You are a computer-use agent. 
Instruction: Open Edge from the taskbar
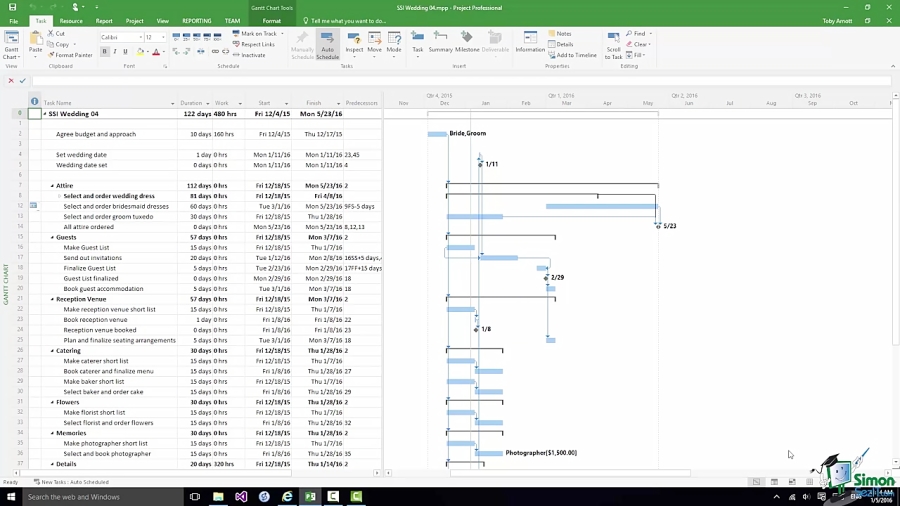click(287, 497)
